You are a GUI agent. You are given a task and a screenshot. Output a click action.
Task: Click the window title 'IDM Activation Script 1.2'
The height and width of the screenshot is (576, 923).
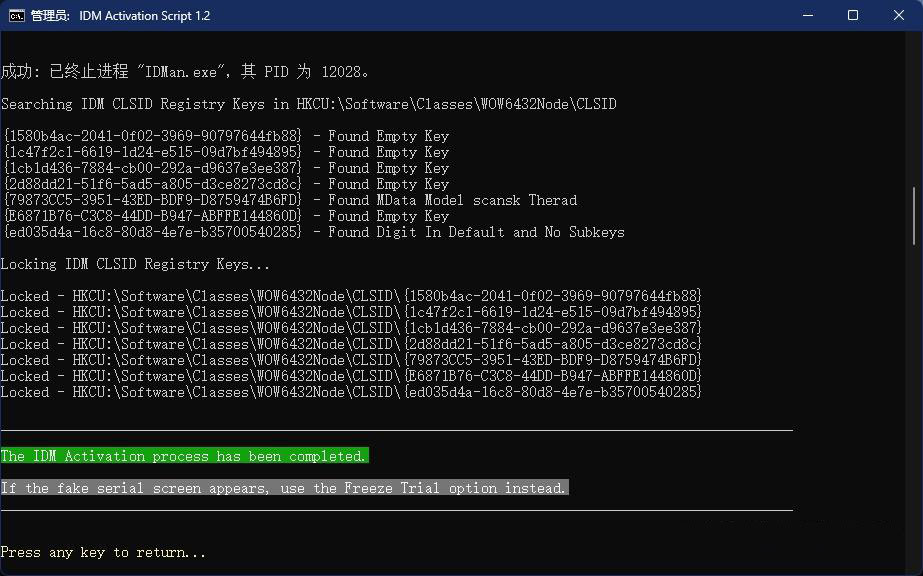[x=145, y=16]
